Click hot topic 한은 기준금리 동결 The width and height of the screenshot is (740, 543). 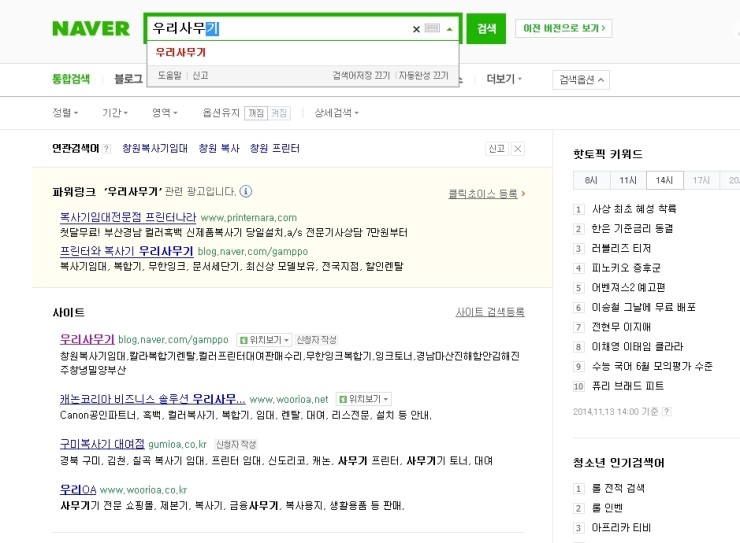pyautogui.click(x=632, y=229)
